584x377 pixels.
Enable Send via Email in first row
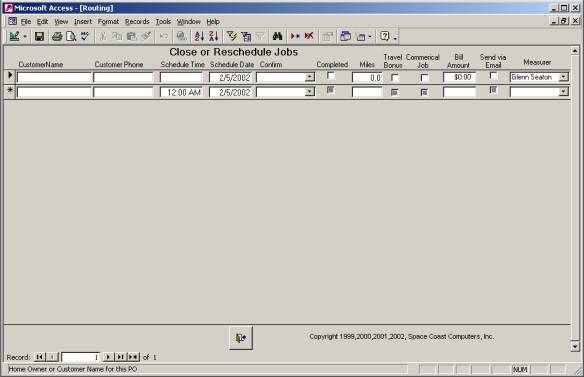tap(493, 76)
